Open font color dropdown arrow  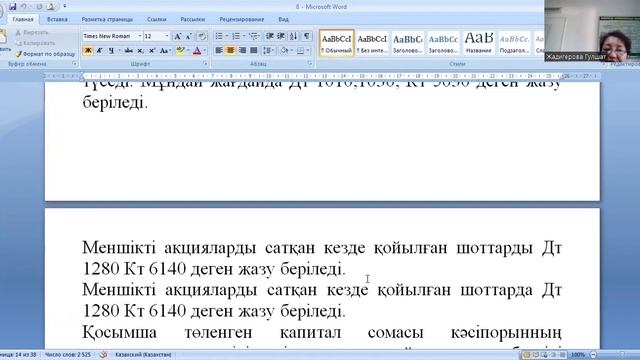click(204, 51)
